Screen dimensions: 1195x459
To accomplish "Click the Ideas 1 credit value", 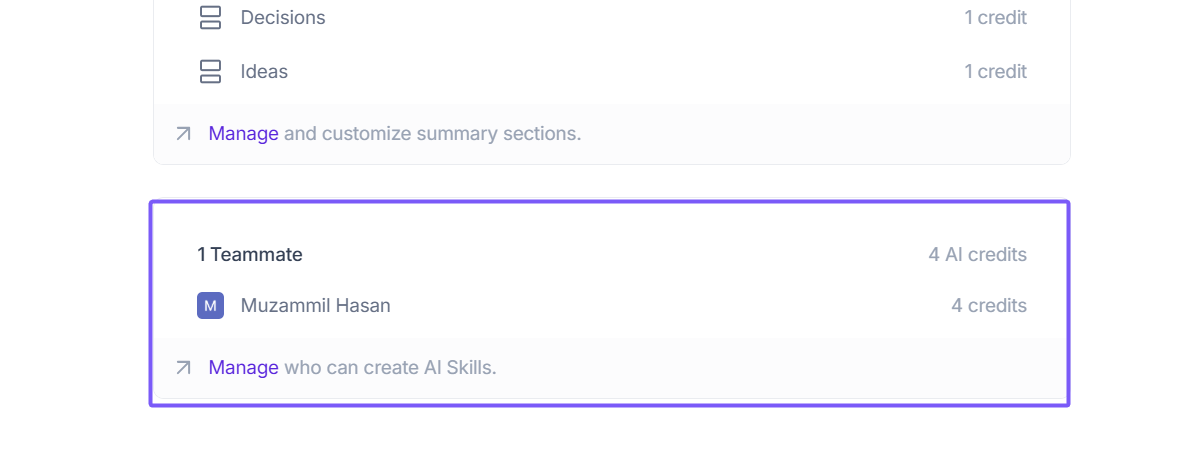I will [995, 72].
